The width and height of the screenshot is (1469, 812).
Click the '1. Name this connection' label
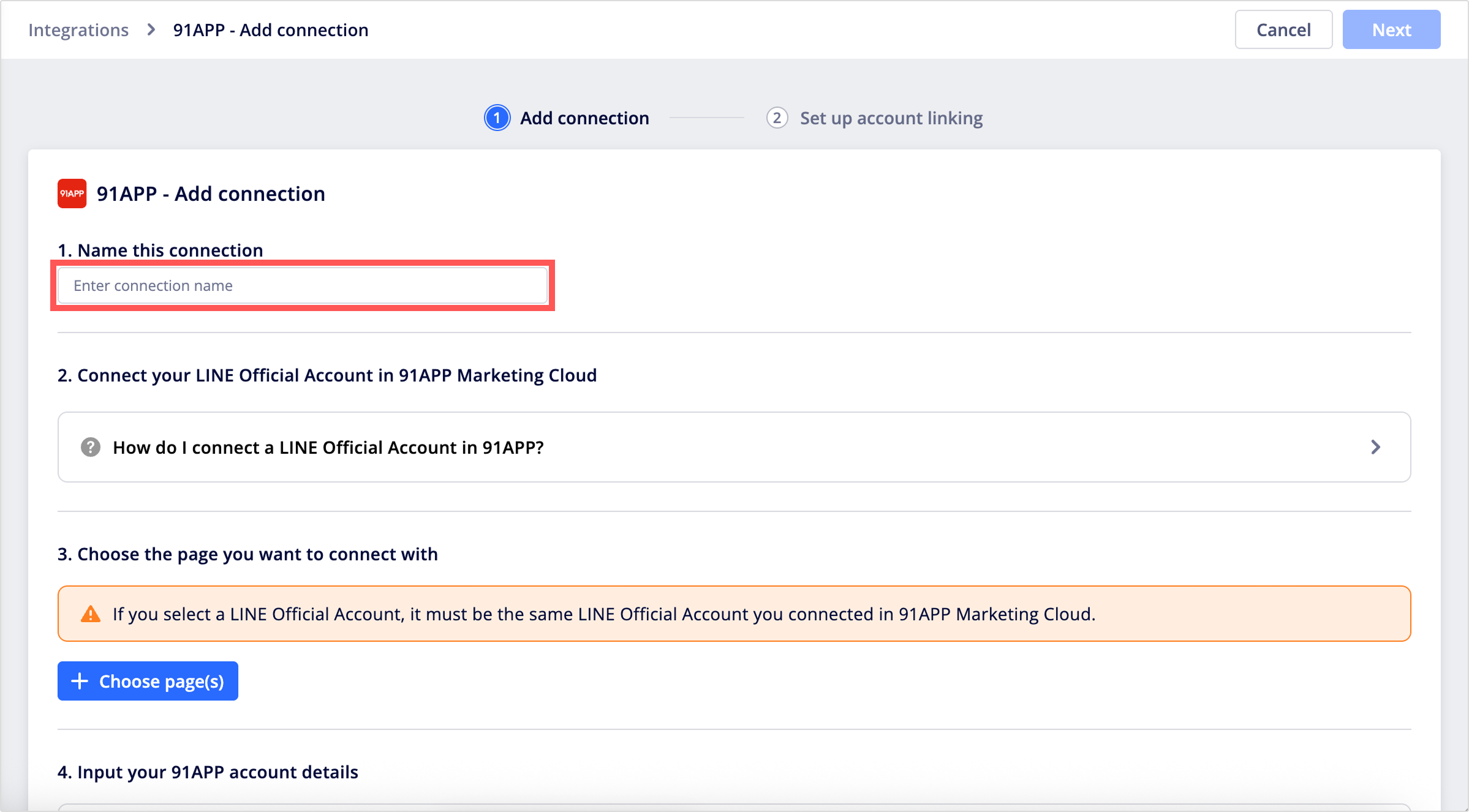[160, 250]
